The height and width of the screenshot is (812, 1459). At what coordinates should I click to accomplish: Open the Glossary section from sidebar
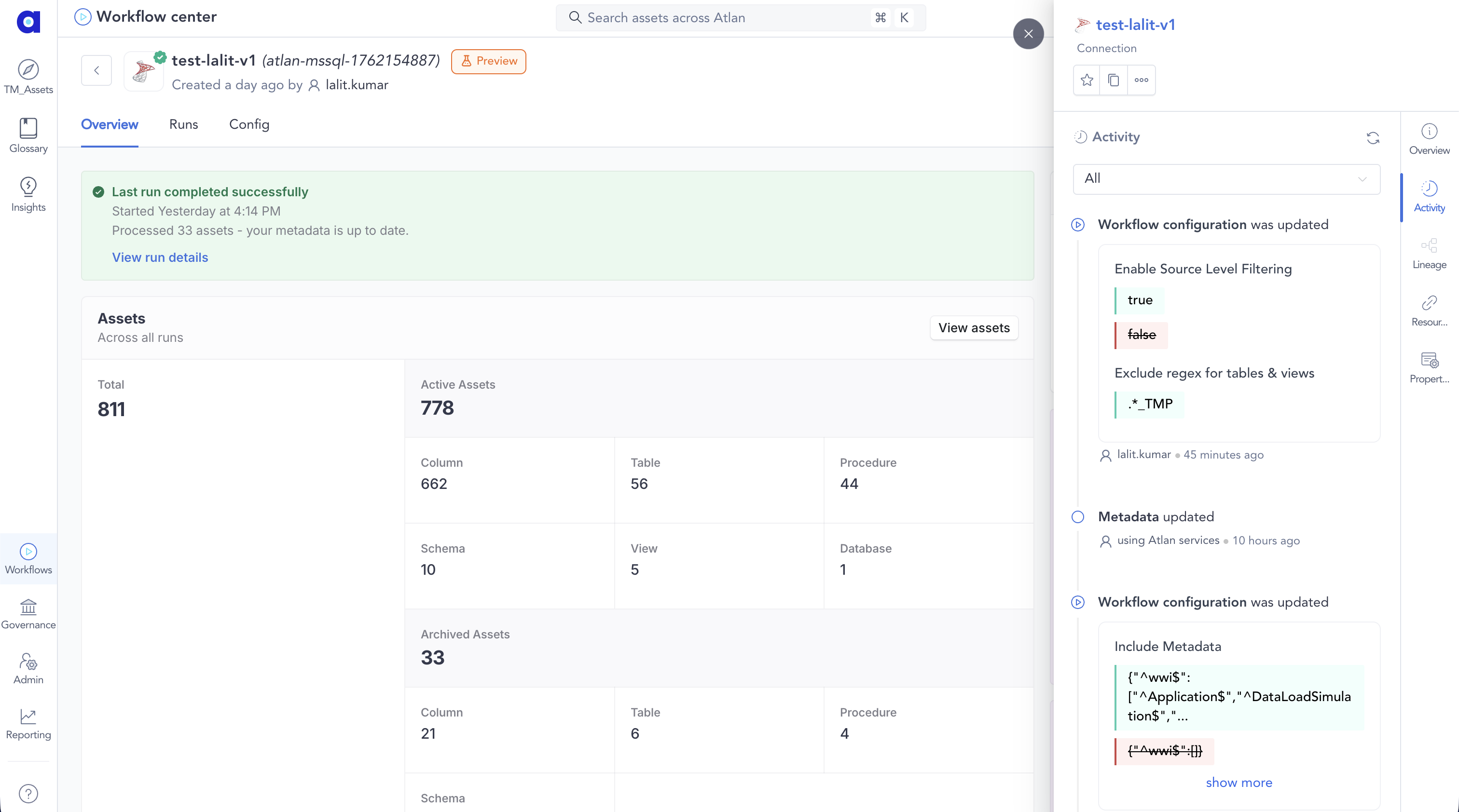[x=28, y=135]
